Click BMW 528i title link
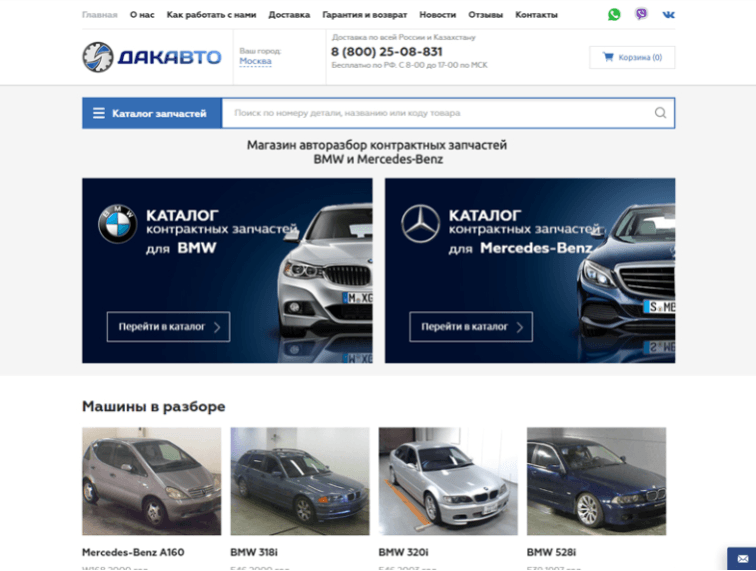The image size is (756, 571). coord(552,552)
